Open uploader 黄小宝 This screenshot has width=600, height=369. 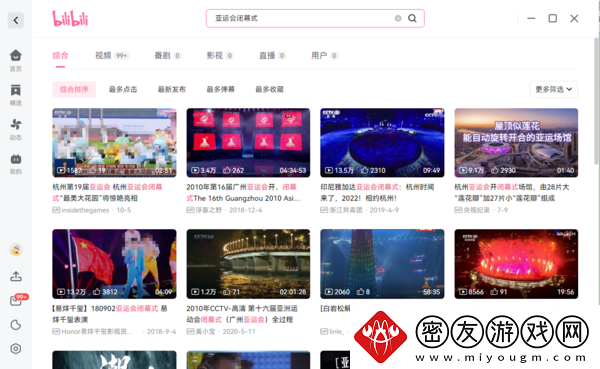[205, 331]
